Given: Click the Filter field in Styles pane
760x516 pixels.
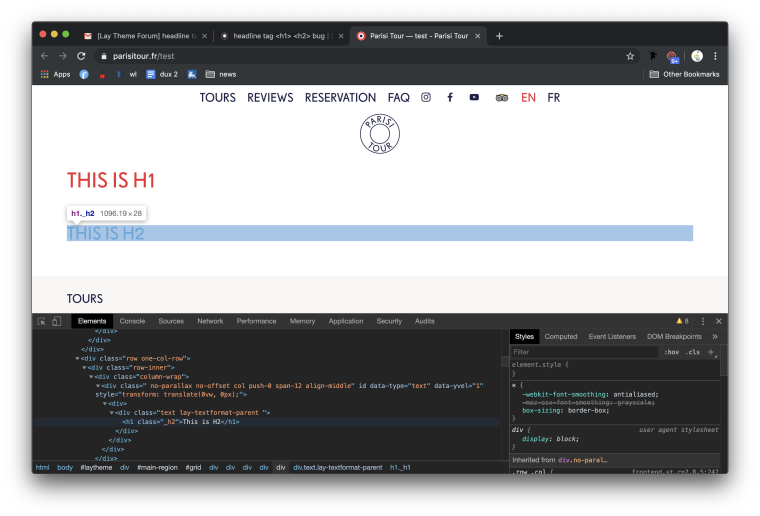Looking at the screenshot, I should [x=580, y=352].
